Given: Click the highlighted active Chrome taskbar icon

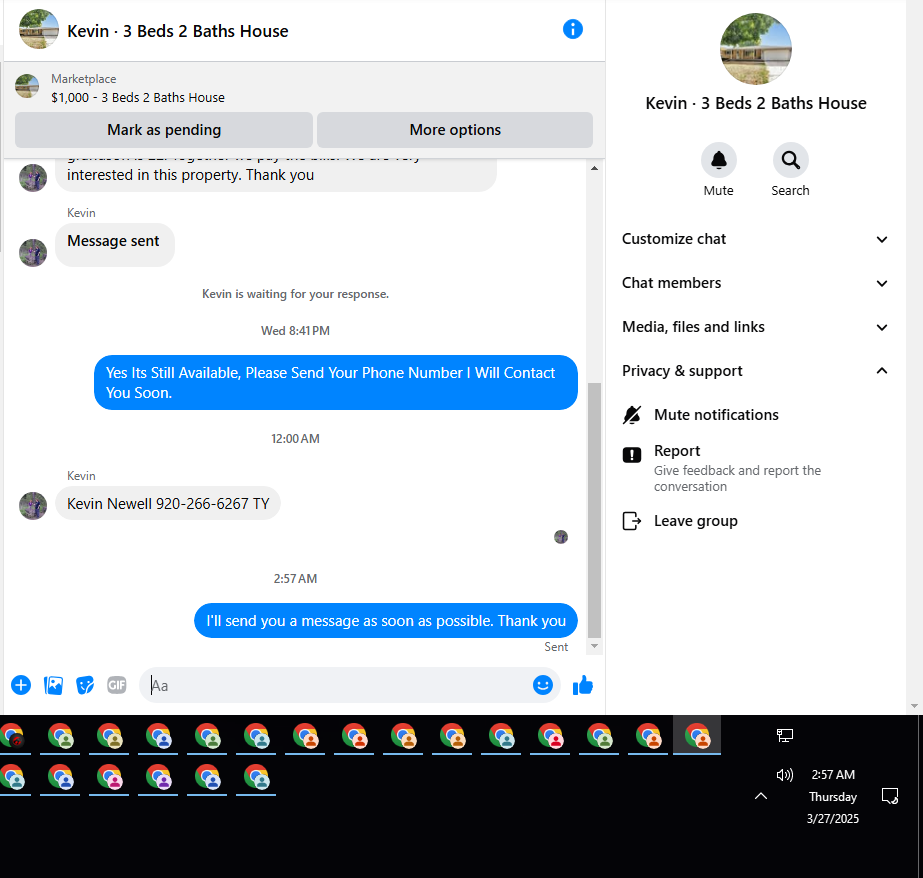Looking at the screenshot, I should (x=697, y=736).
